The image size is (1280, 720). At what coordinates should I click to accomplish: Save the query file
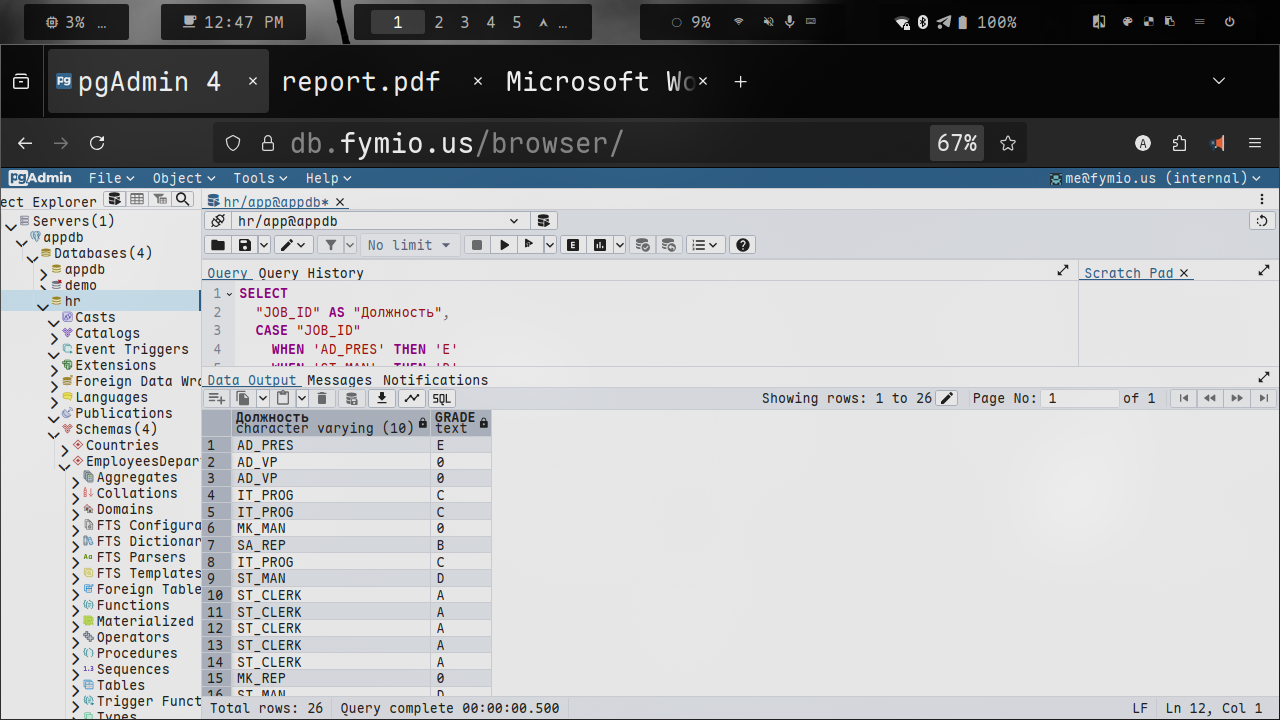coord(244,245)
